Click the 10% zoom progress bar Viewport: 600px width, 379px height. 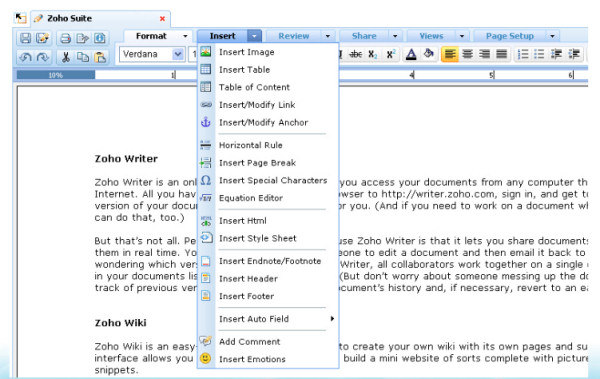coord(56,75)
